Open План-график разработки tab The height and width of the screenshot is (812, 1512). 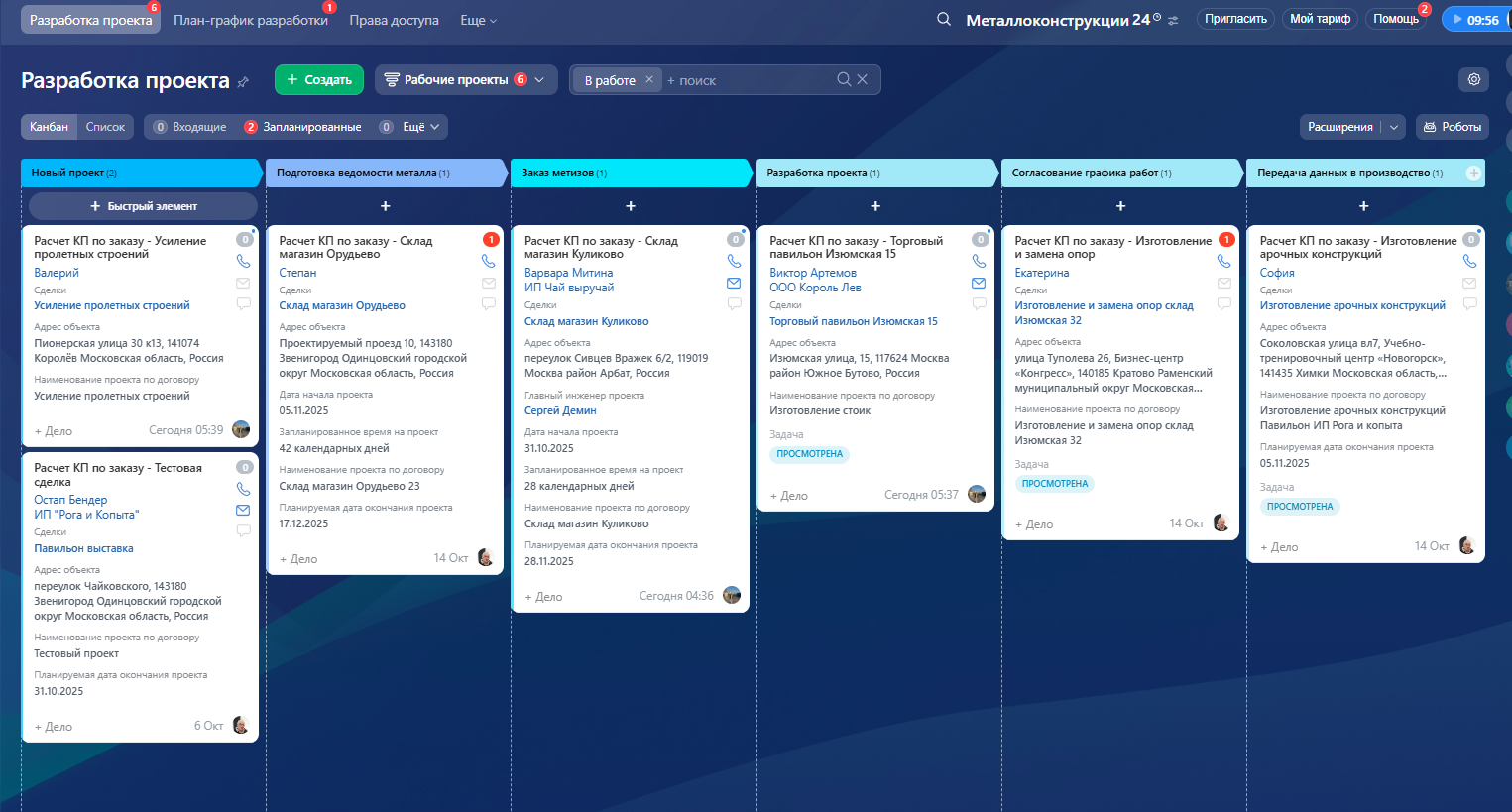pyautogui.click(x=251, y=20)
